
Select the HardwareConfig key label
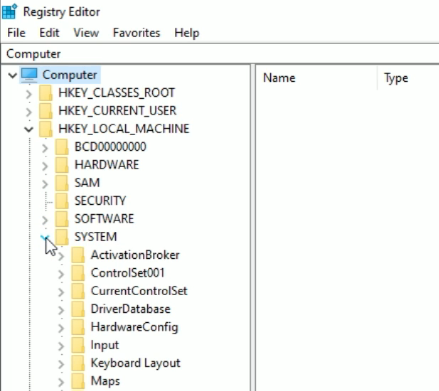[134, 327]
